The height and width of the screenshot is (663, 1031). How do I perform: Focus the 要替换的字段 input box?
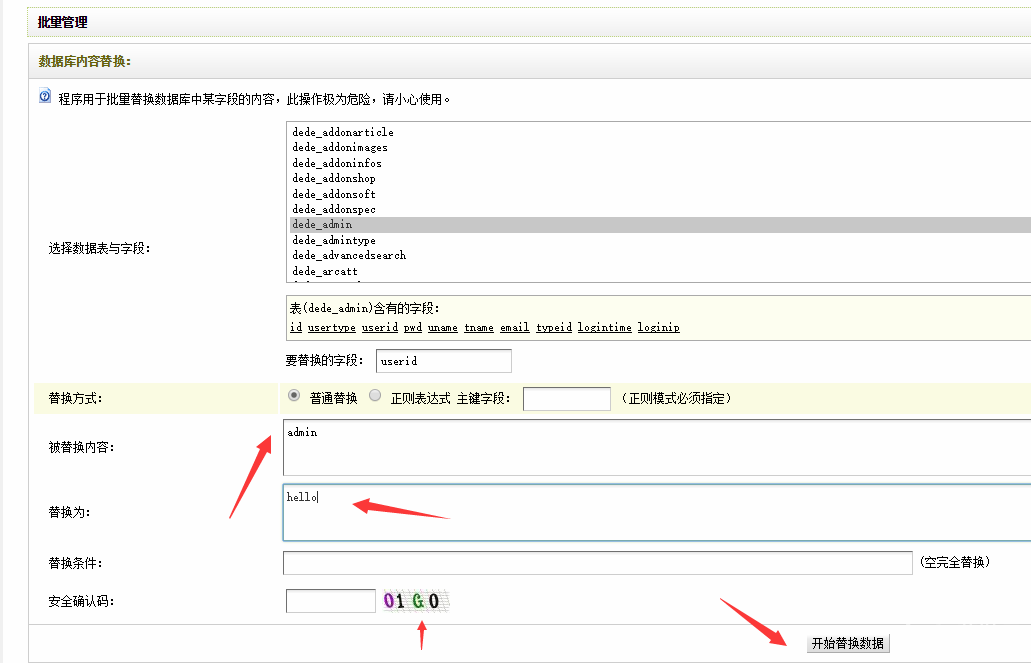tap(443, 361)
